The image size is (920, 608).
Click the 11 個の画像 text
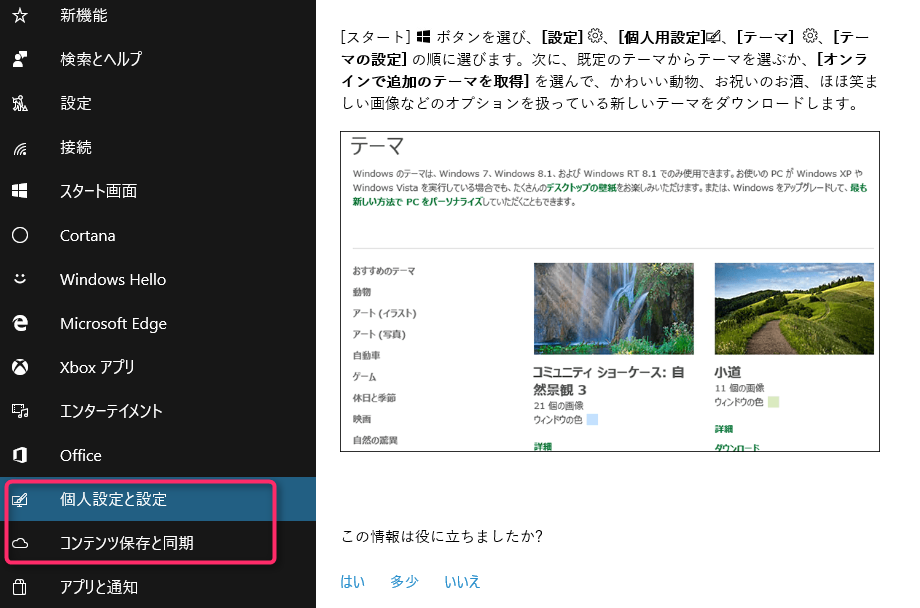pyautogui.click(x=739, y=388)
